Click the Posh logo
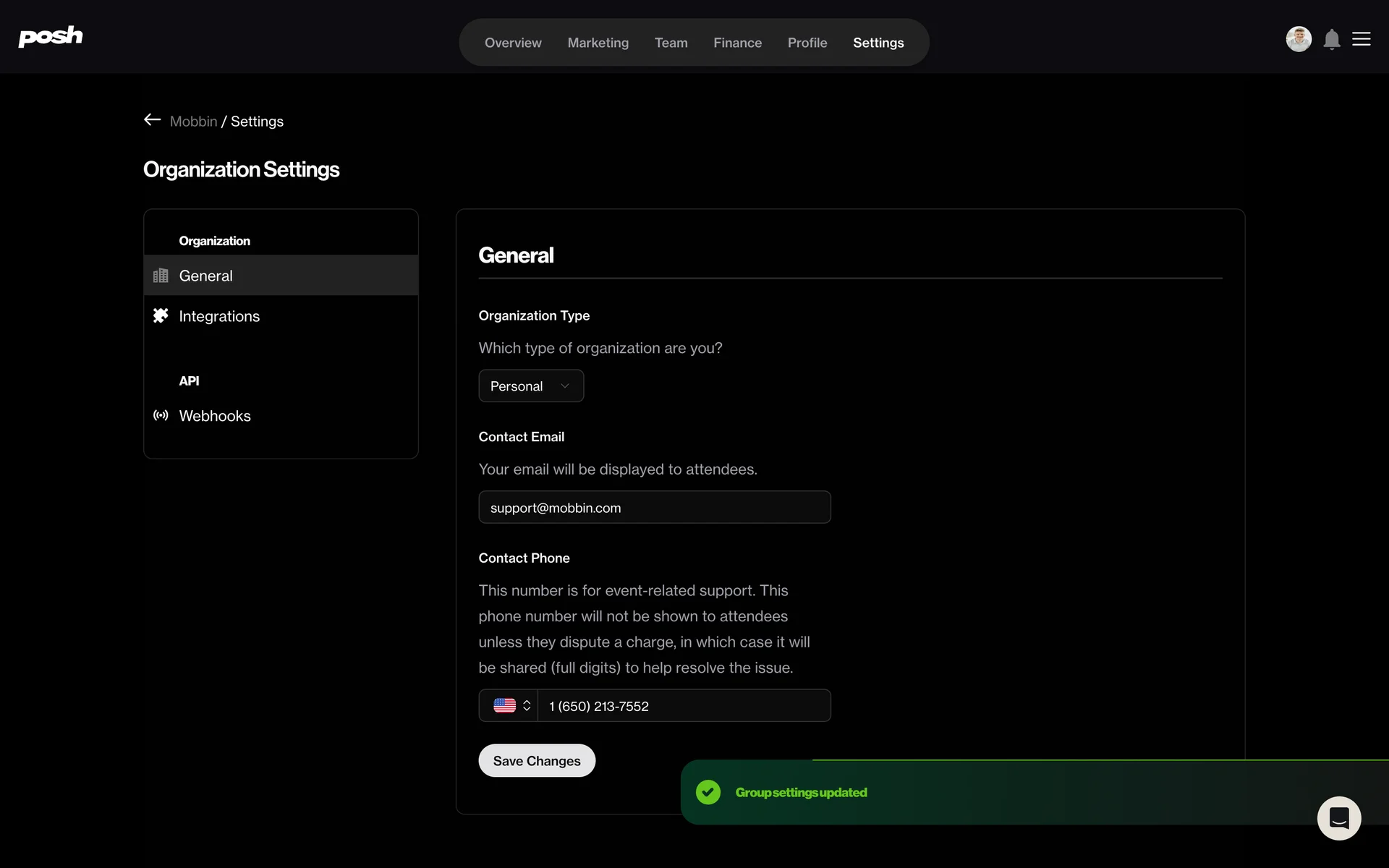The height and width of the screenshot is (868, 1389). (51, 37)
